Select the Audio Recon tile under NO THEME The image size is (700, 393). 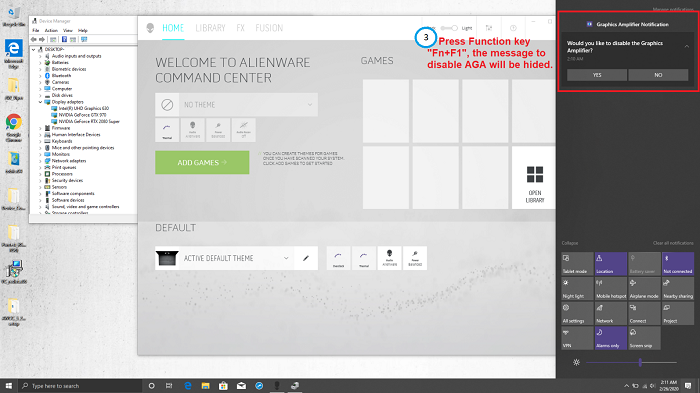click(244, 130)
